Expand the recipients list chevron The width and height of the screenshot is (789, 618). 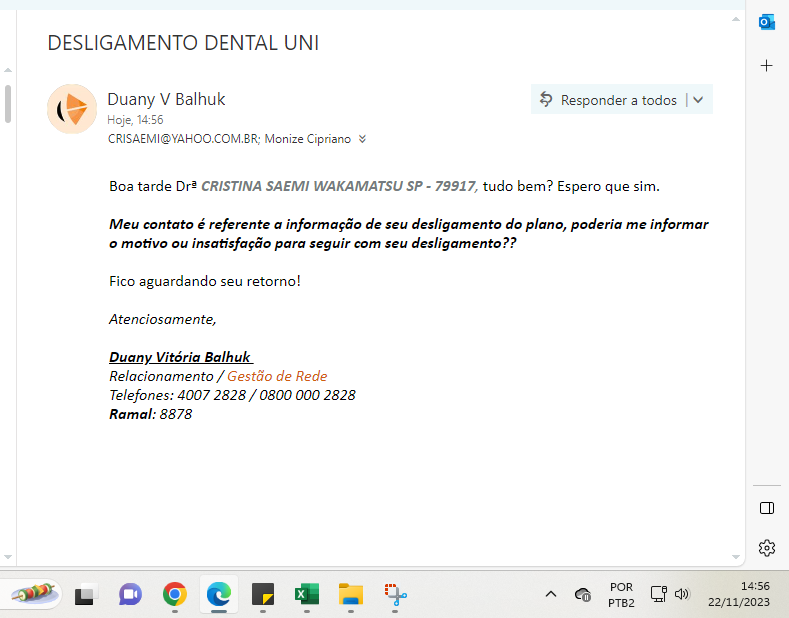click(x=362, y=139)
